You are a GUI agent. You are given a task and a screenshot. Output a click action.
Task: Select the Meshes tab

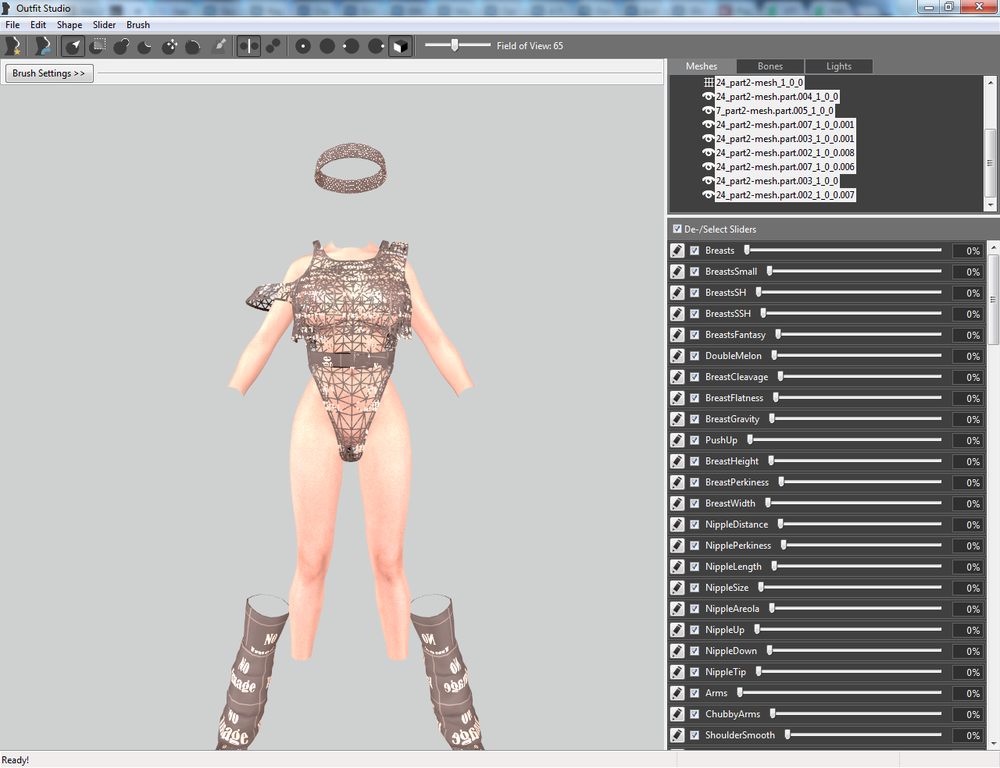click(x=702, y=66)
